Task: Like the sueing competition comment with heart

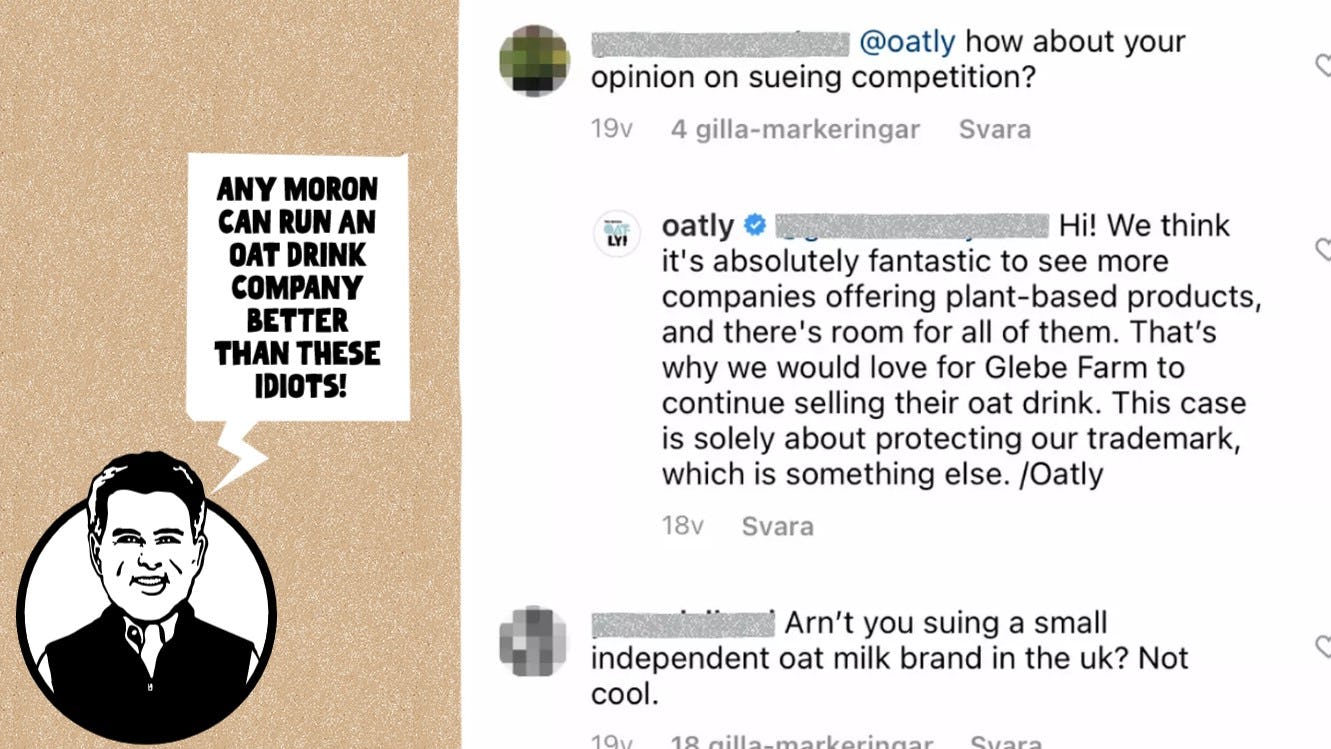Action: tap(1322, 66)
